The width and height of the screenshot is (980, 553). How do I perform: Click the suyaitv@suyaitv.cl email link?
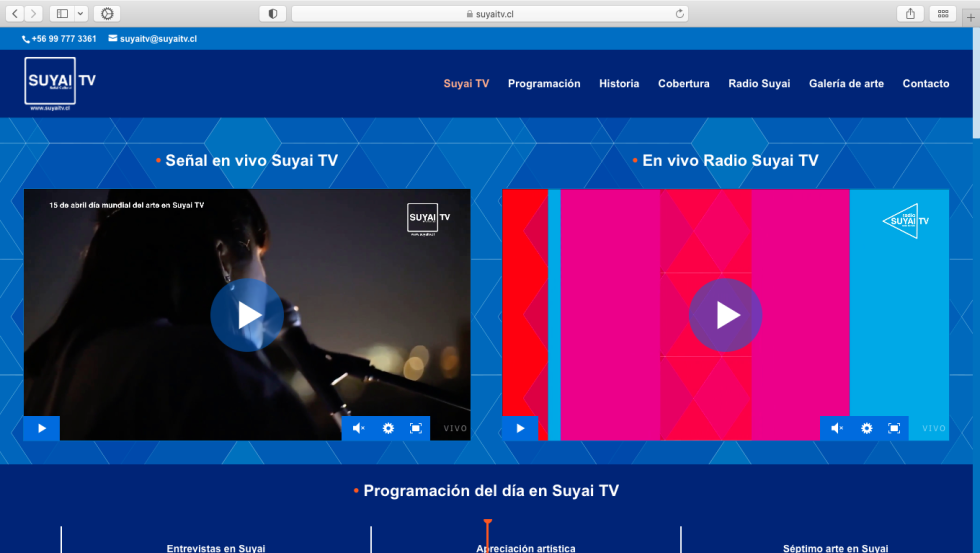pos(152,39)
